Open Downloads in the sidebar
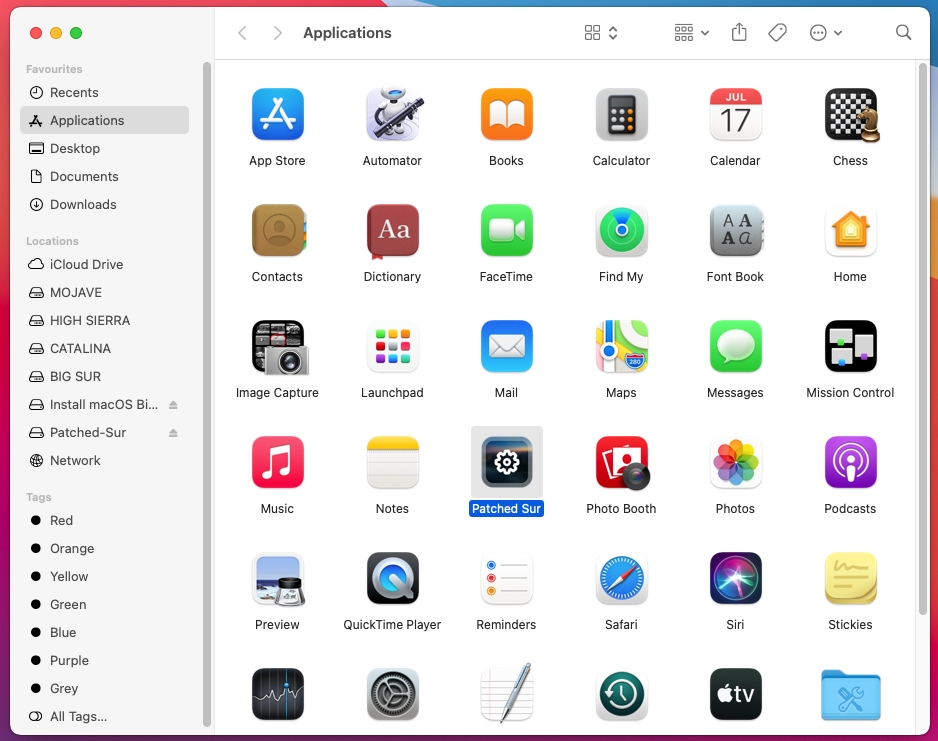The height and width of the screenshot is (741, 938). click(x=105, y=205)
